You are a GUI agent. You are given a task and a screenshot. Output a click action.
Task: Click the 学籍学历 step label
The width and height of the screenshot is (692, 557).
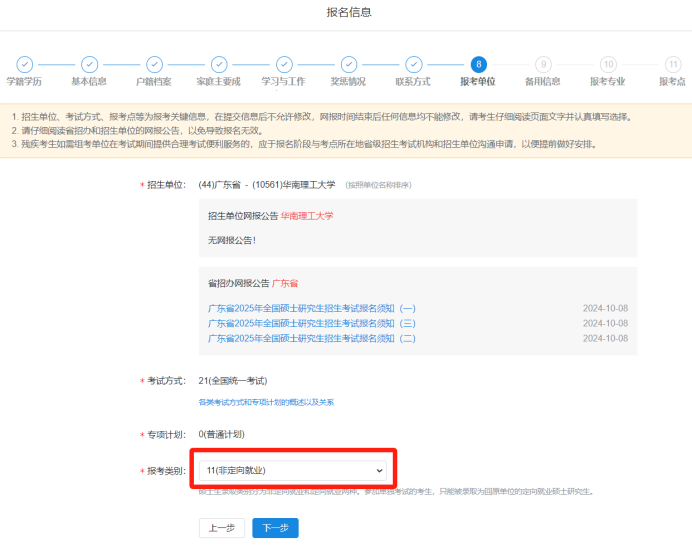pyautogui.click(x=24, y=82)
